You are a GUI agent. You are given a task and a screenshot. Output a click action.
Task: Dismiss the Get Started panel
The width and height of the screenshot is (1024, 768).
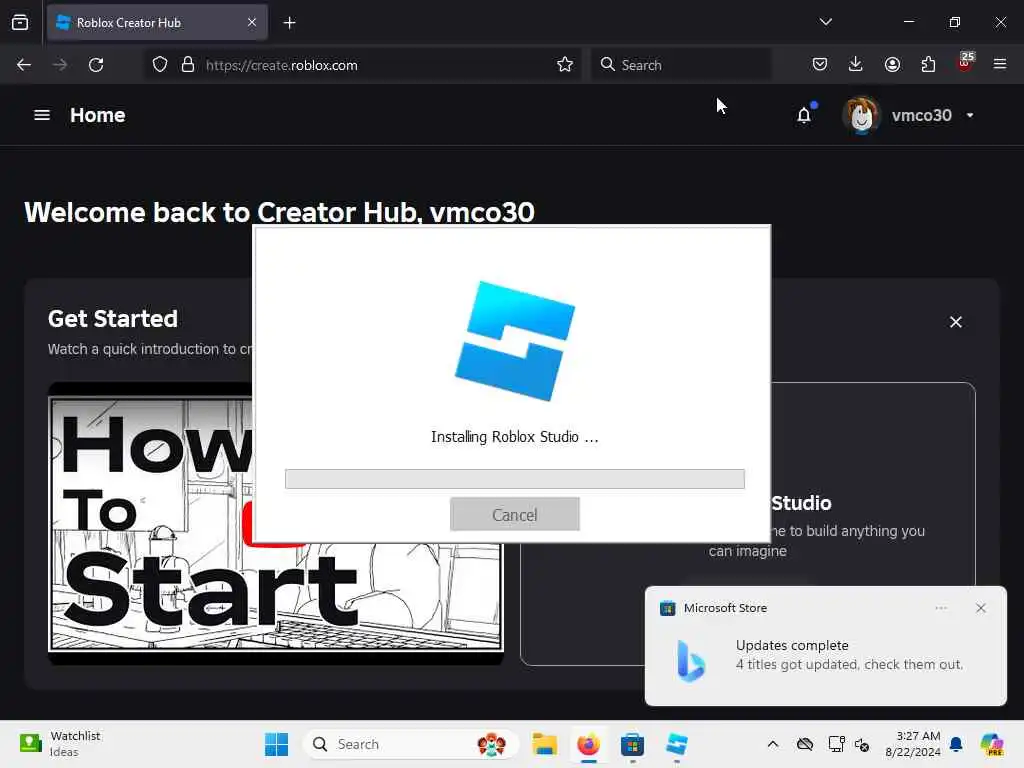click(955, 322)
